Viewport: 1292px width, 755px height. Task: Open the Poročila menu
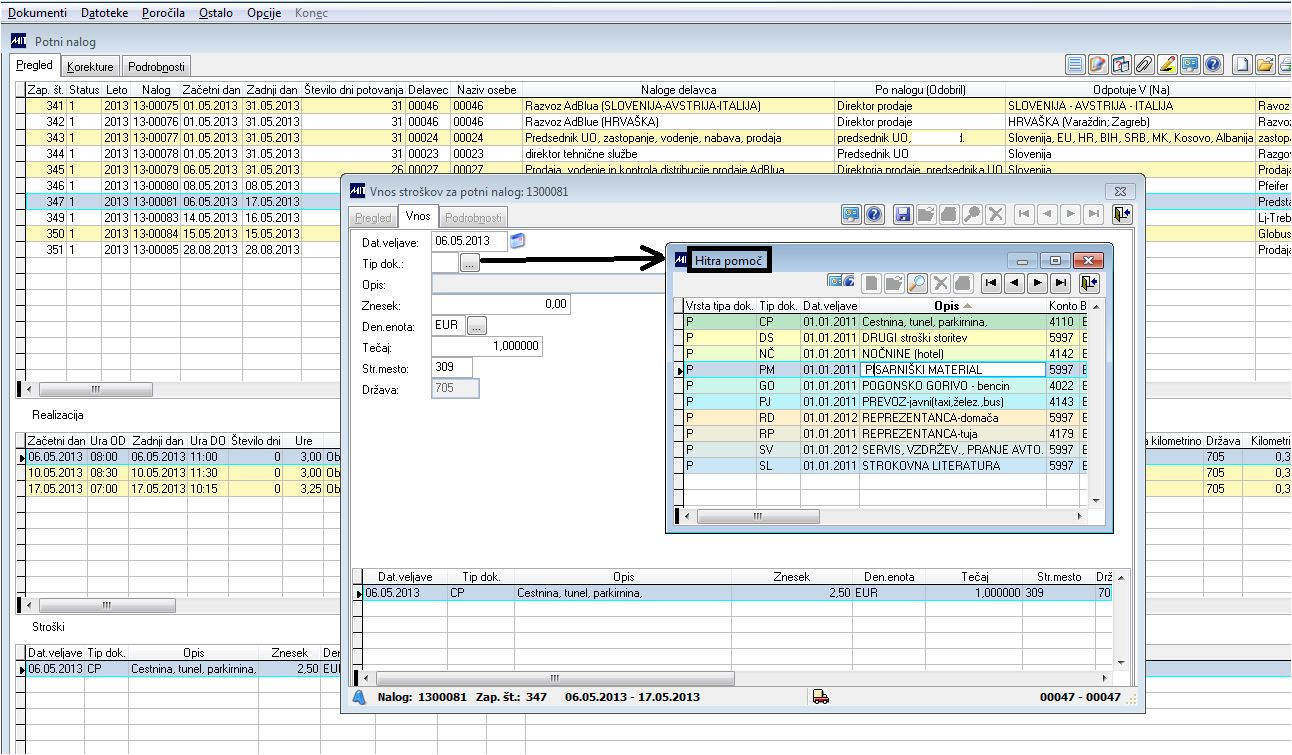tap(161, 13)
